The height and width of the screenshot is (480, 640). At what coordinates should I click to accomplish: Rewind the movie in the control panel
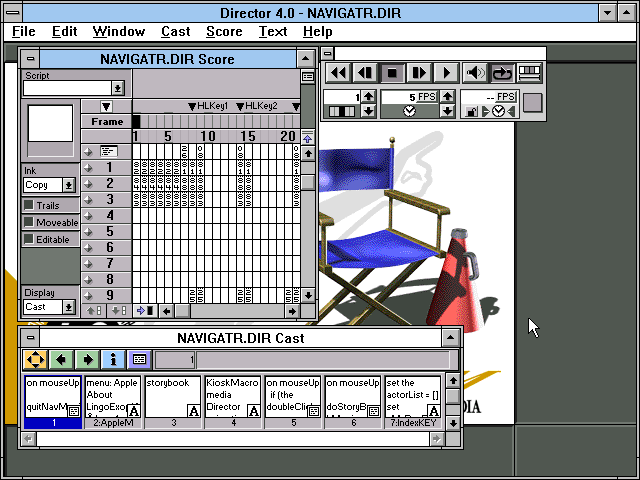pos(338,73)
